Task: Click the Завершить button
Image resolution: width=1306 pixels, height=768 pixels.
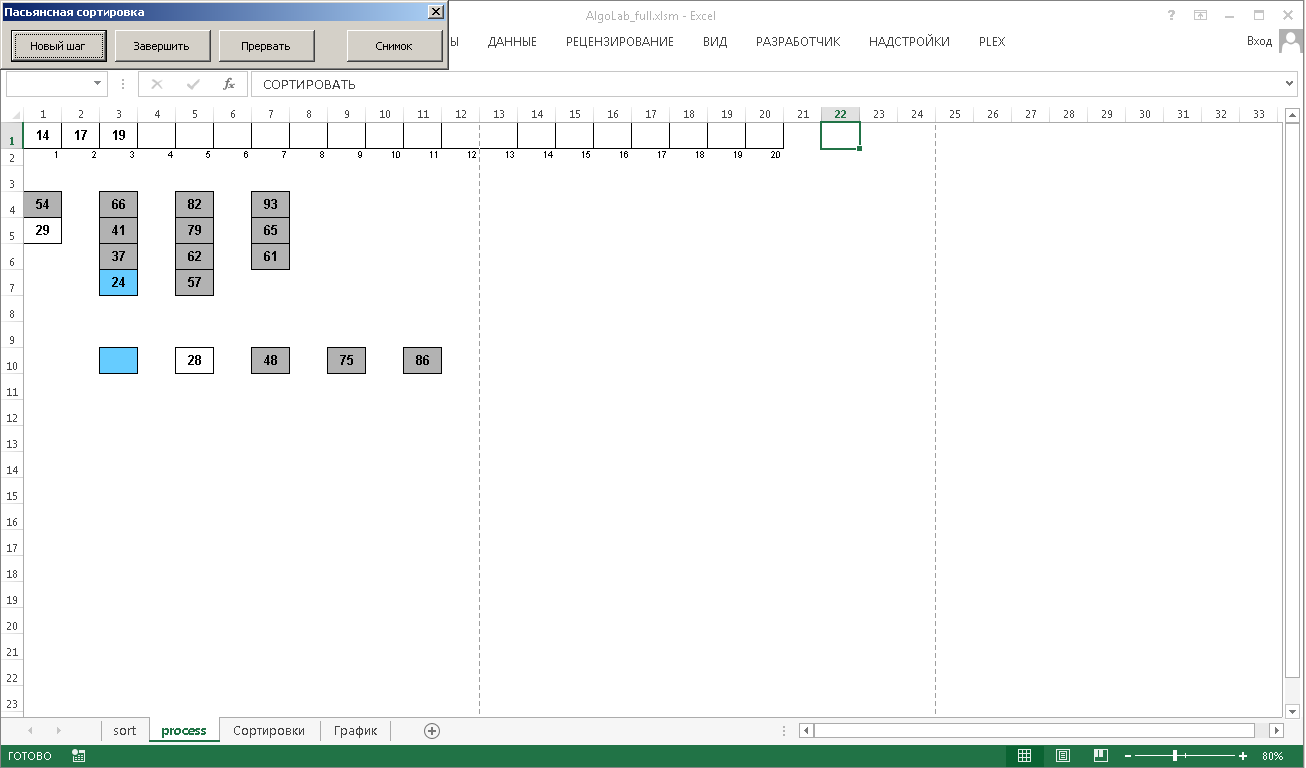Action: (x=161, y=46)
